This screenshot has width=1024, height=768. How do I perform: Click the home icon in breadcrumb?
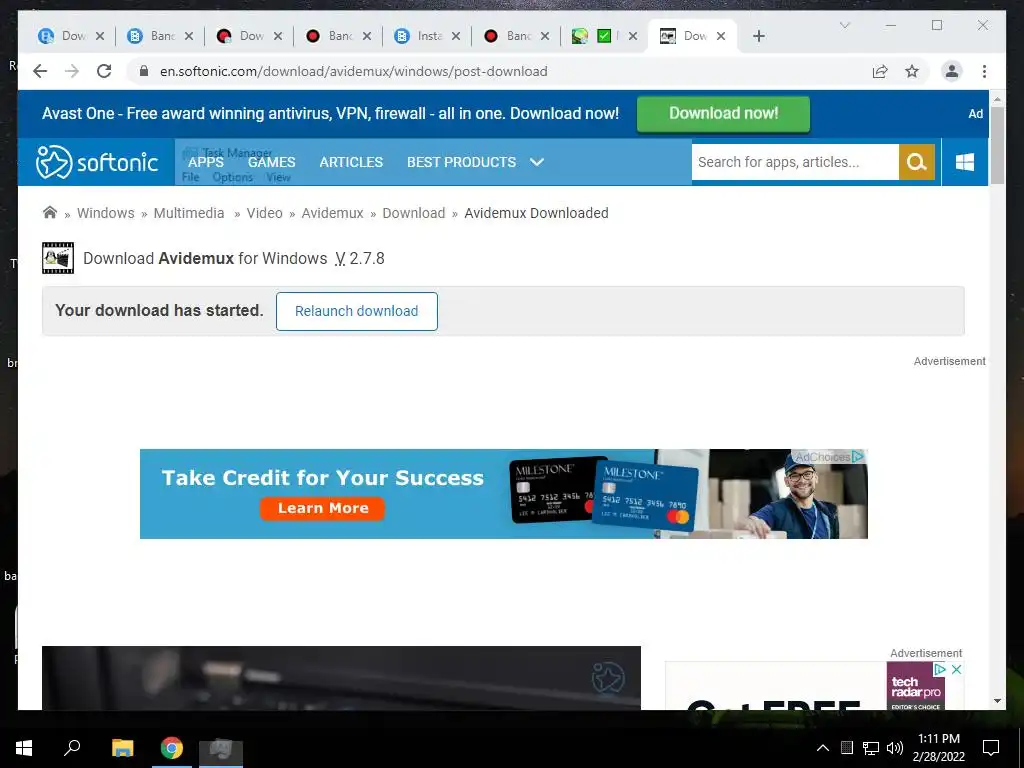tap(50, 212)
